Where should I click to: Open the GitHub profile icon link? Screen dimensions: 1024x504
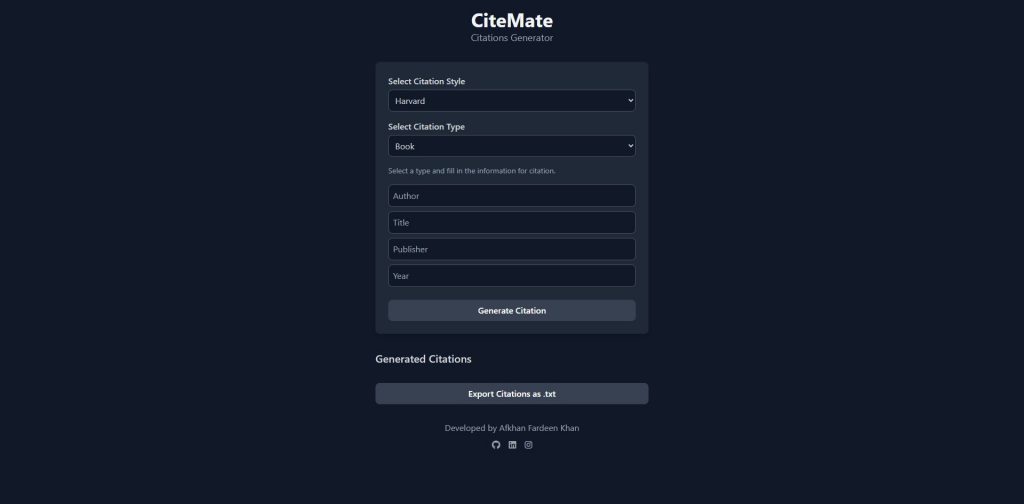click(x=496, y=445)
